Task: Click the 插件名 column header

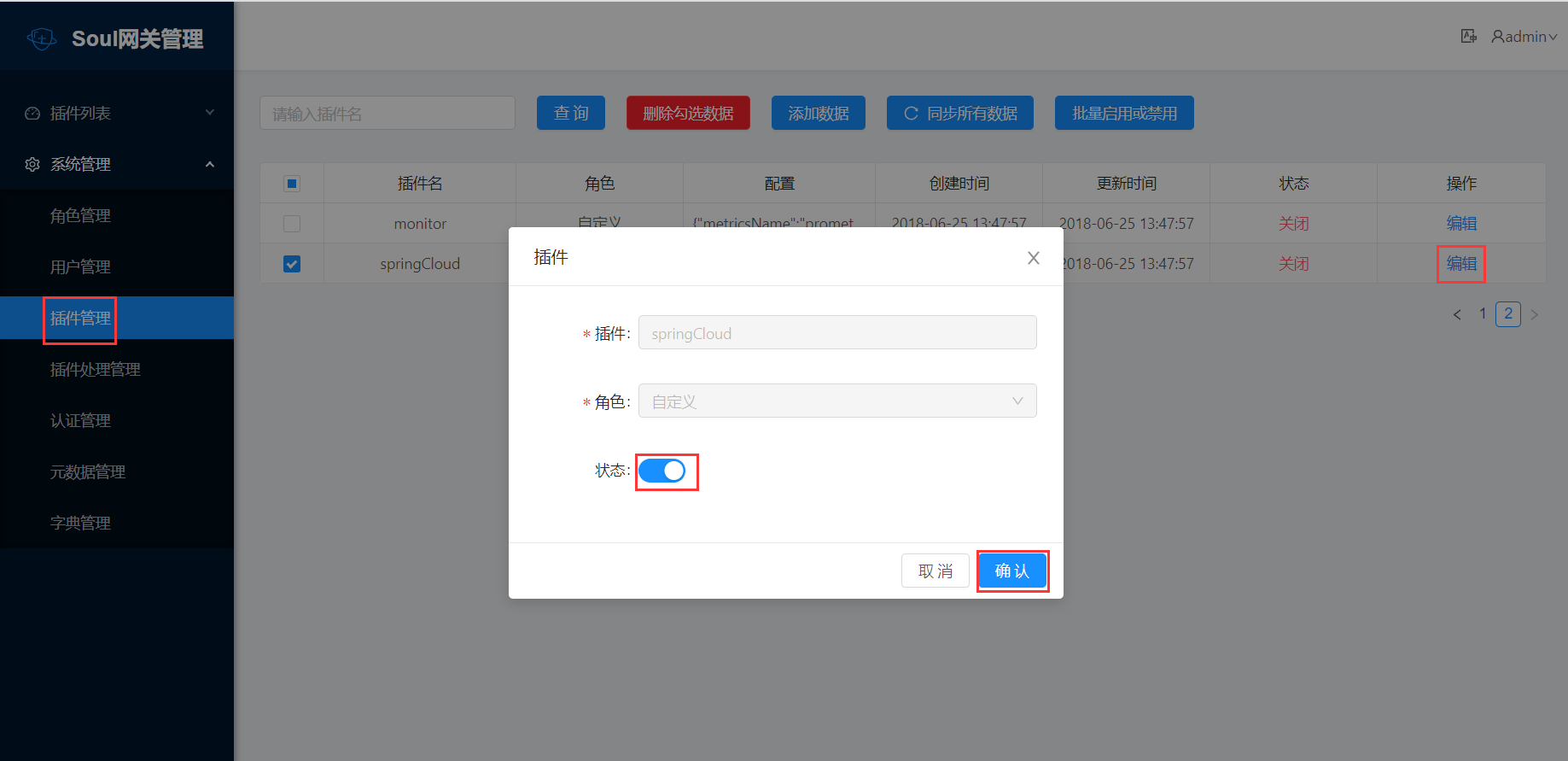Action: point(420,183)
